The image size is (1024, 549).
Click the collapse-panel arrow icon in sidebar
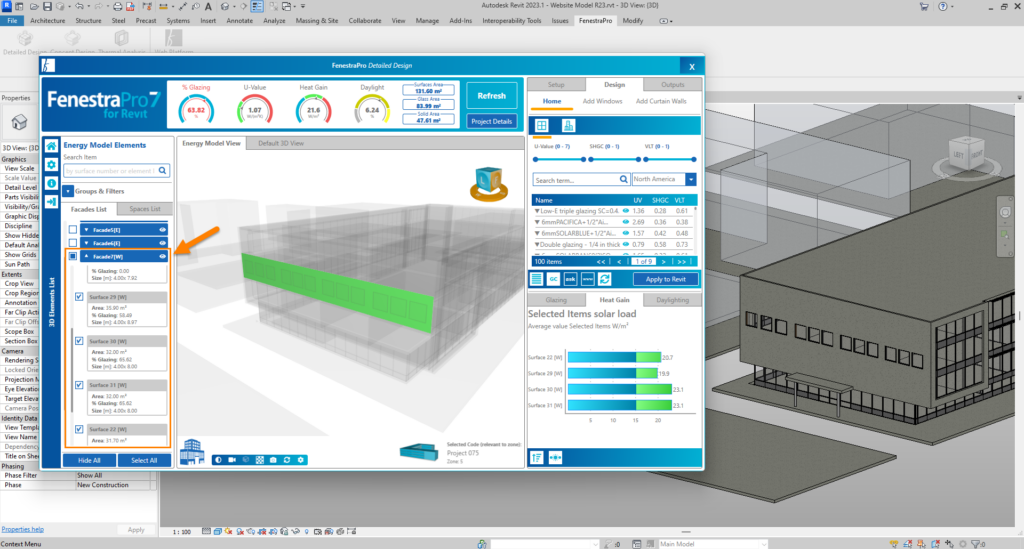pos(51,202)
